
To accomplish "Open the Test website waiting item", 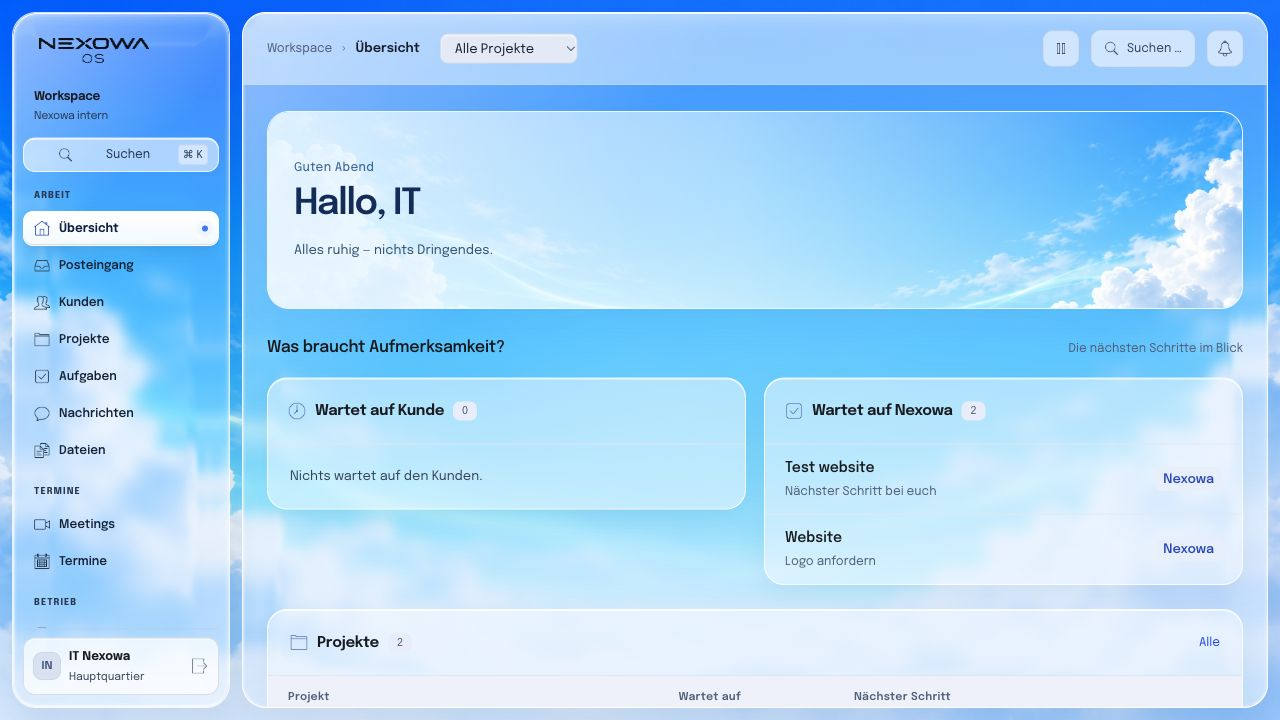I will (x=1003, y=479).
